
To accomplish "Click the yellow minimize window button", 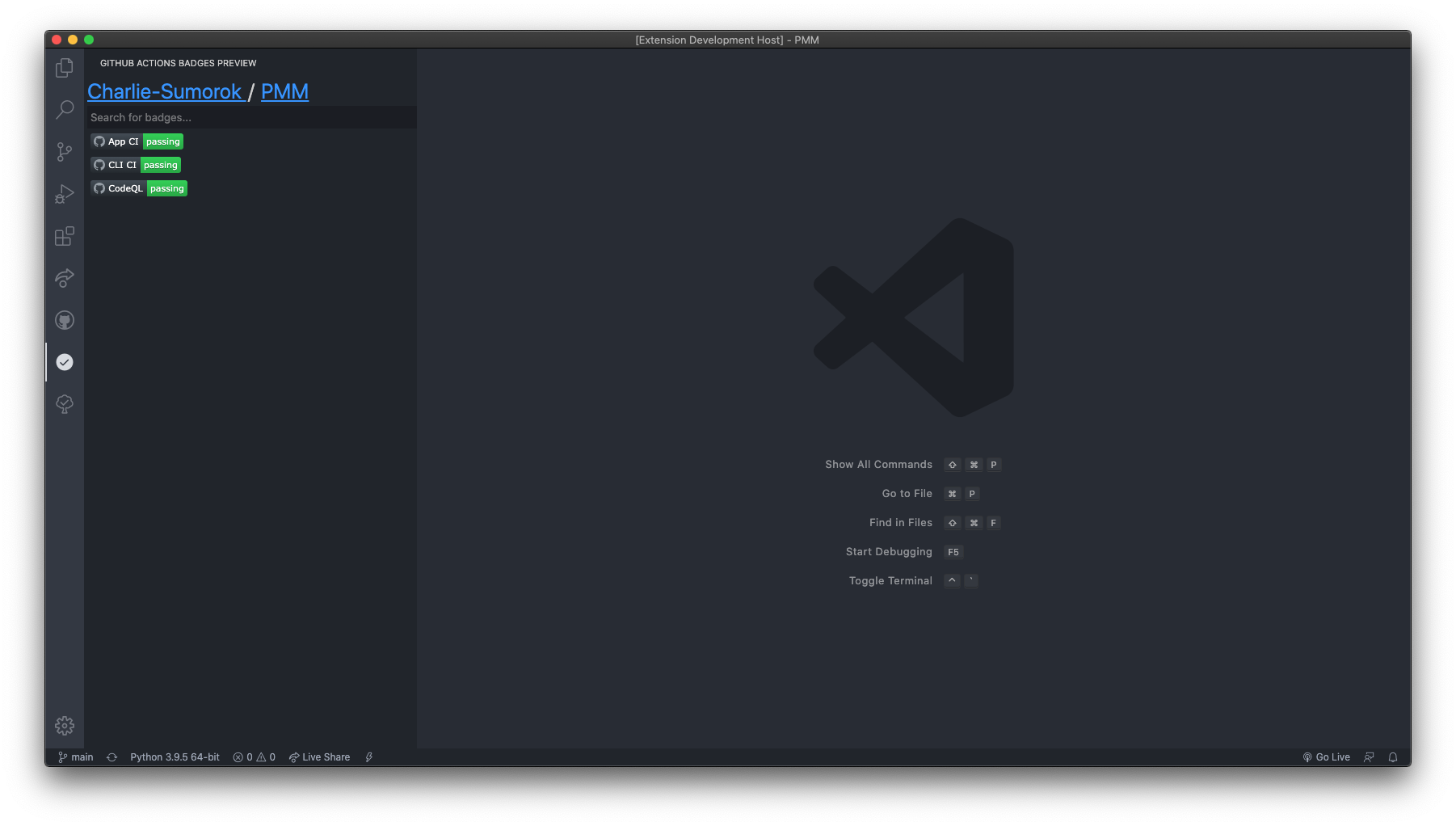I will [73, 40].
